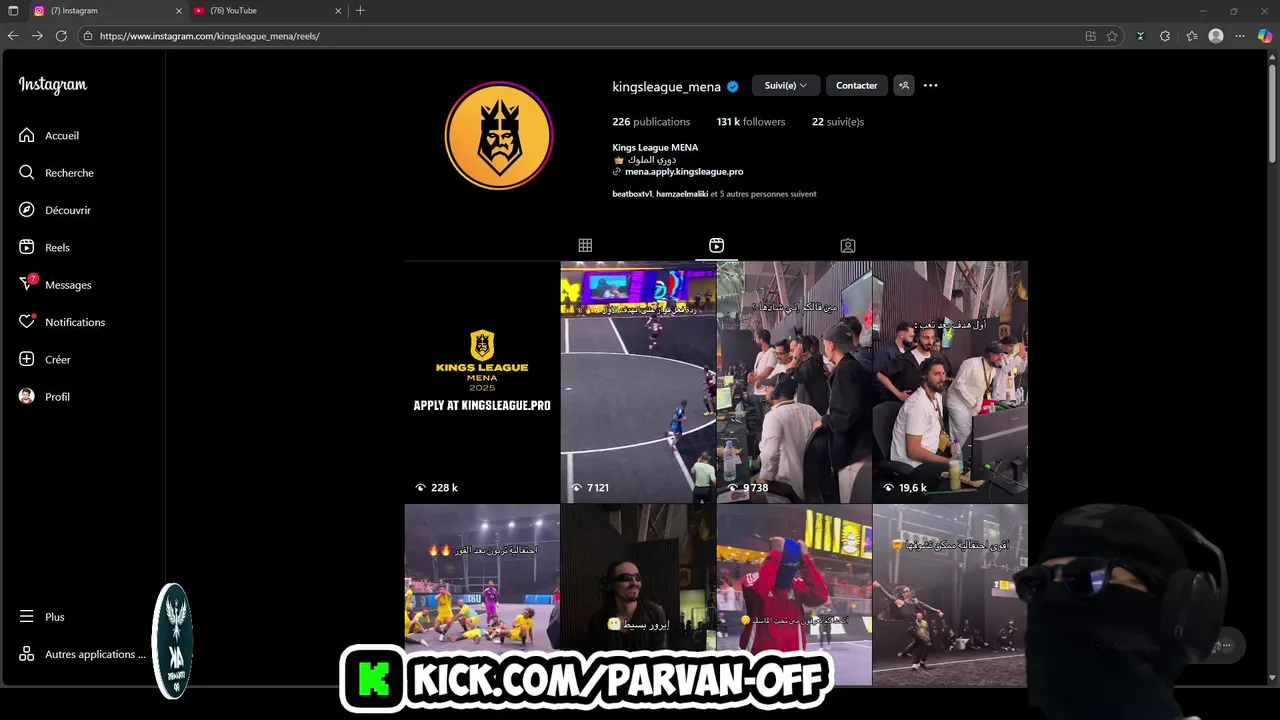This screenshot has height=720, width=1280.
Task: Open the Plus hamburger menu
Action: tap(27, 617)
